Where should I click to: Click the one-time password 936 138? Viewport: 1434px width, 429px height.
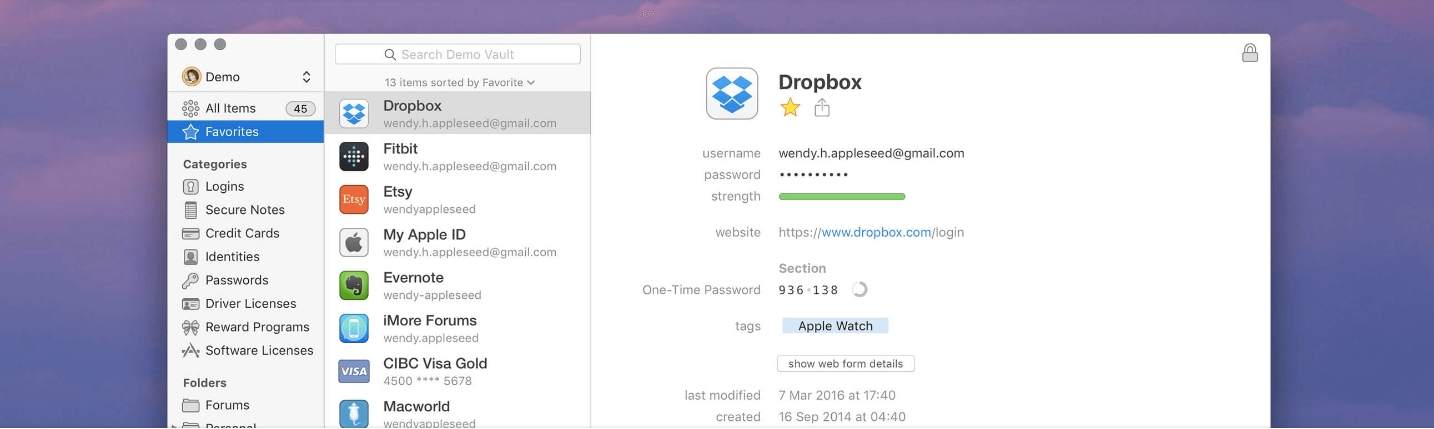[809, 290]
